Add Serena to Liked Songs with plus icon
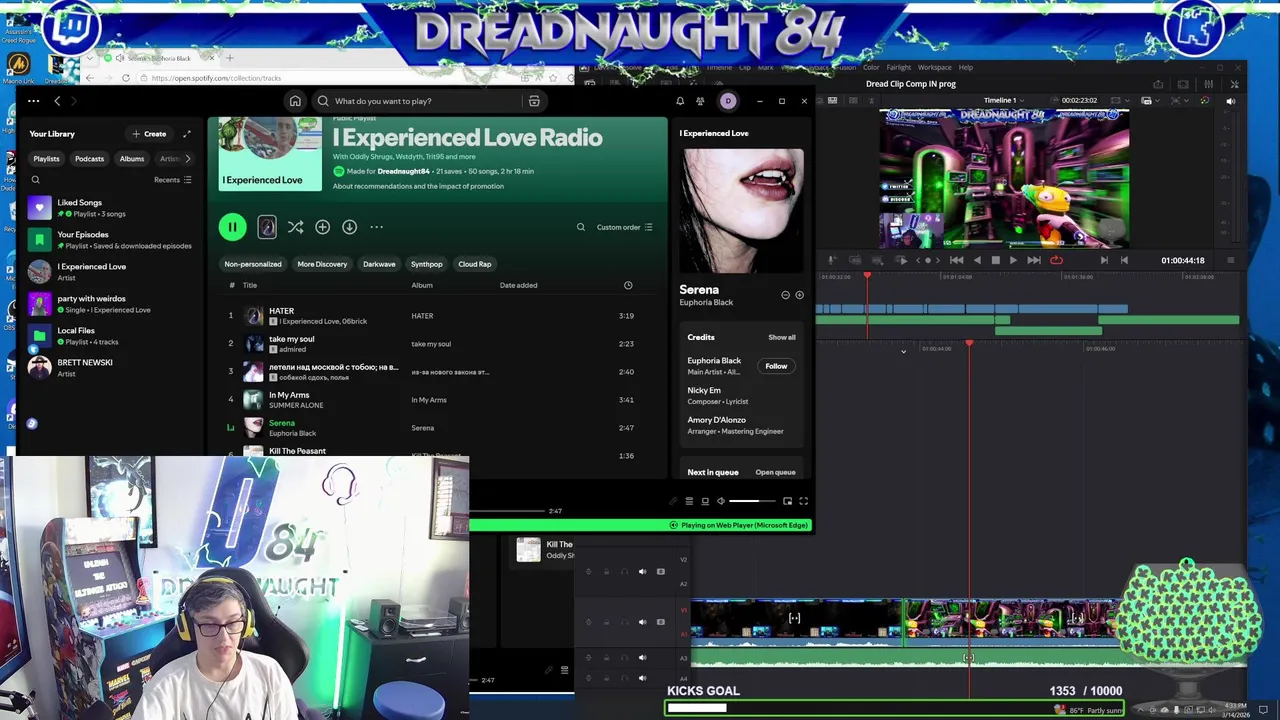 [799, 295]
